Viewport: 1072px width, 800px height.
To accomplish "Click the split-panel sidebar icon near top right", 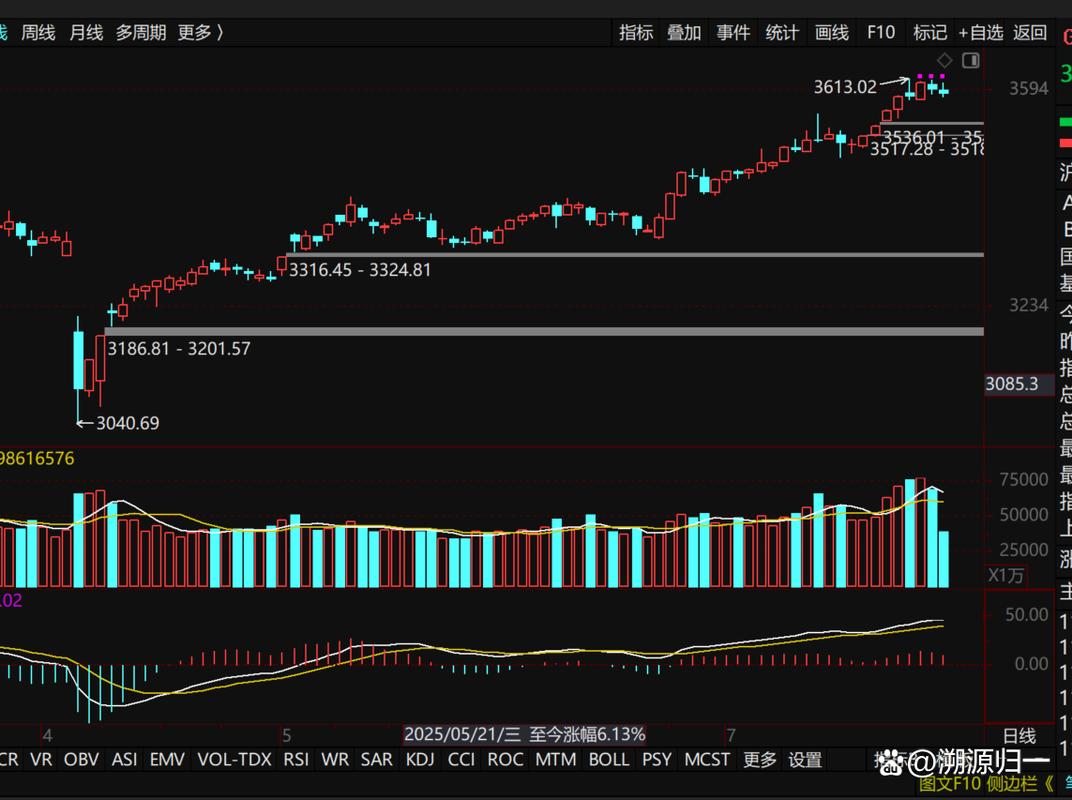I will 971,60.
